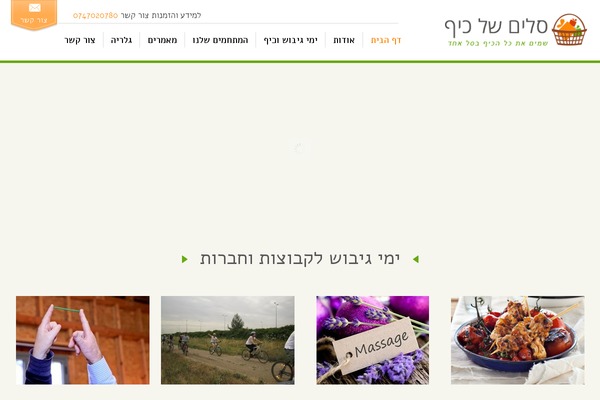Open the אודות menu item

click(344, 40)
